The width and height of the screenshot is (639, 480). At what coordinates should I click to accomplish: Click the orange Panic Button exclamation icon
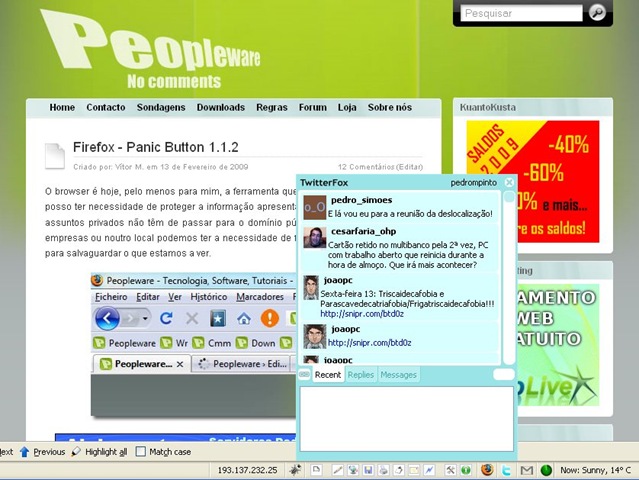click(x=270, y=318)
